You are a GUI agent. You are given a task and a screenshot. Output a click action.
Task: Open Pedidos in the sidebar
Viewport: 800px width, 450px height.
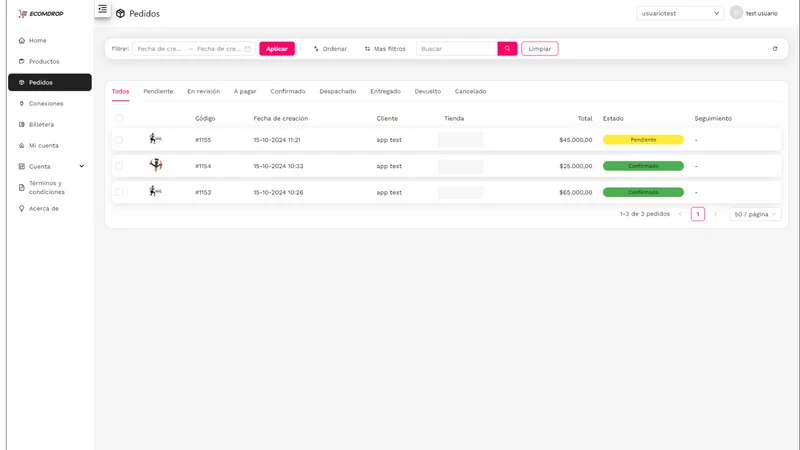(49, 82)
